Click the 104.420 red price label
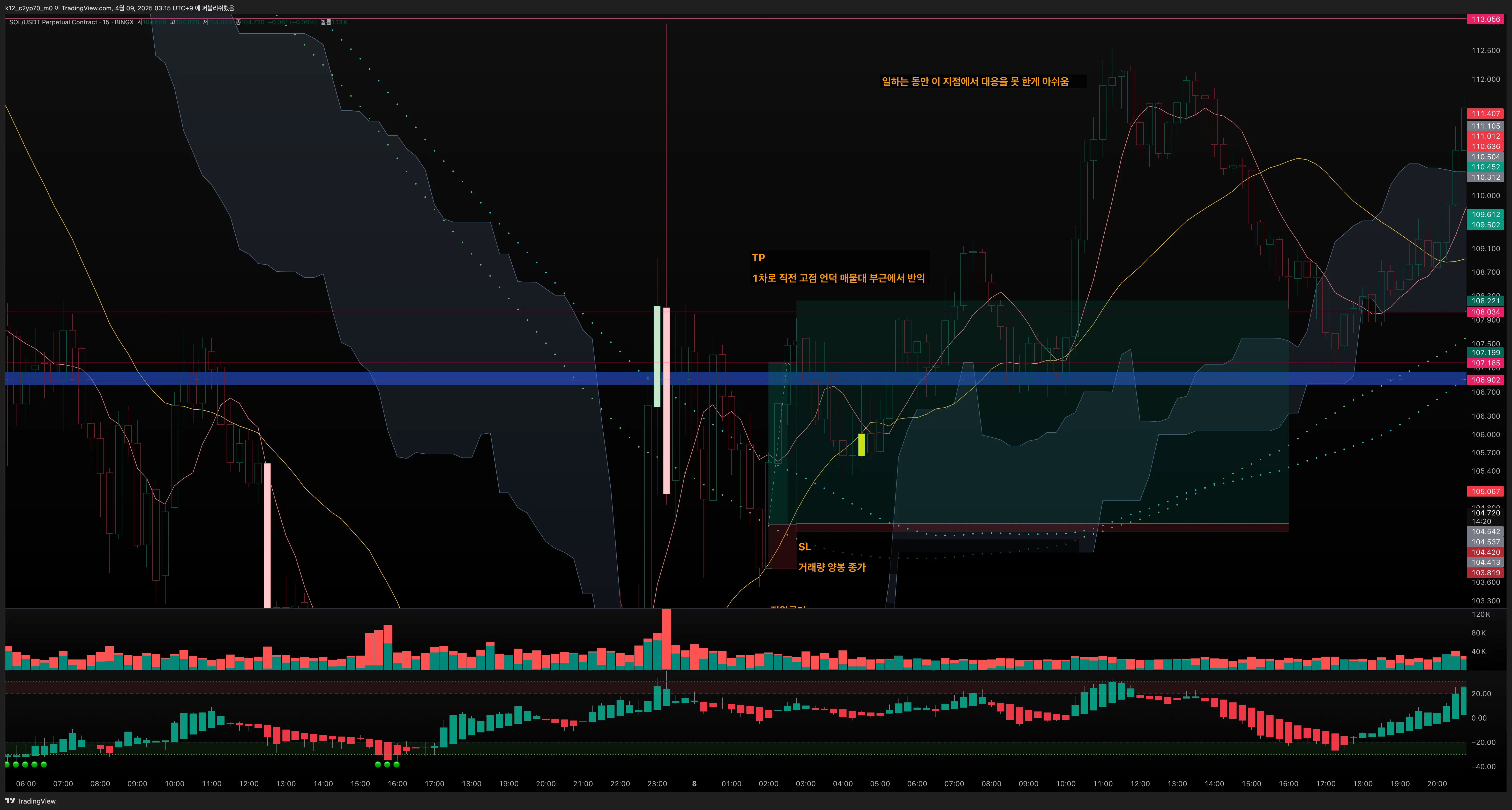This screenshot has height=810, width=1512. [1486, 552]
